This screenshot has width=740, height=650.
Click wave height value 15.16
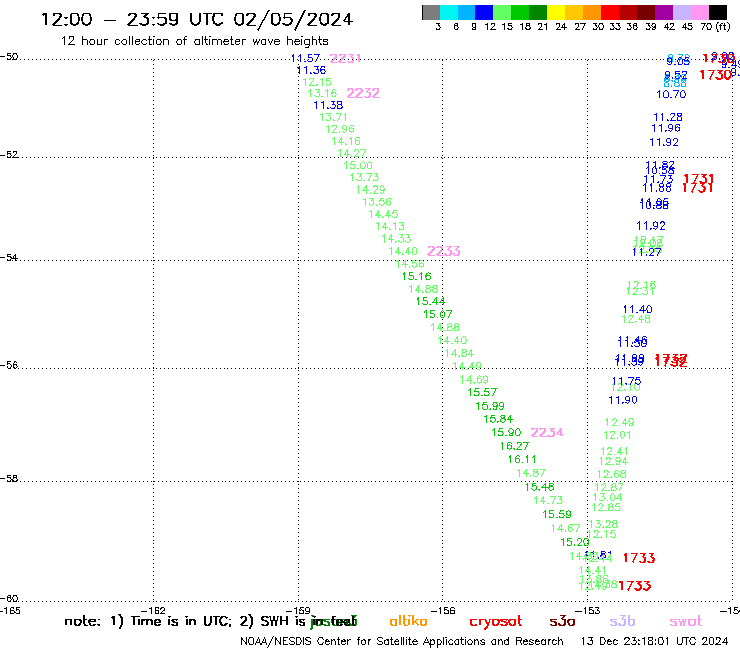pyautogui.click(x=417, y=276)
